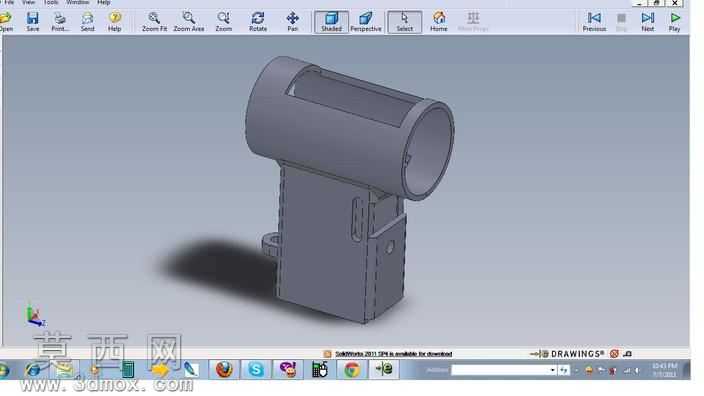Open the File menu
Screen dimensions: 704x396
click(9, 3)
